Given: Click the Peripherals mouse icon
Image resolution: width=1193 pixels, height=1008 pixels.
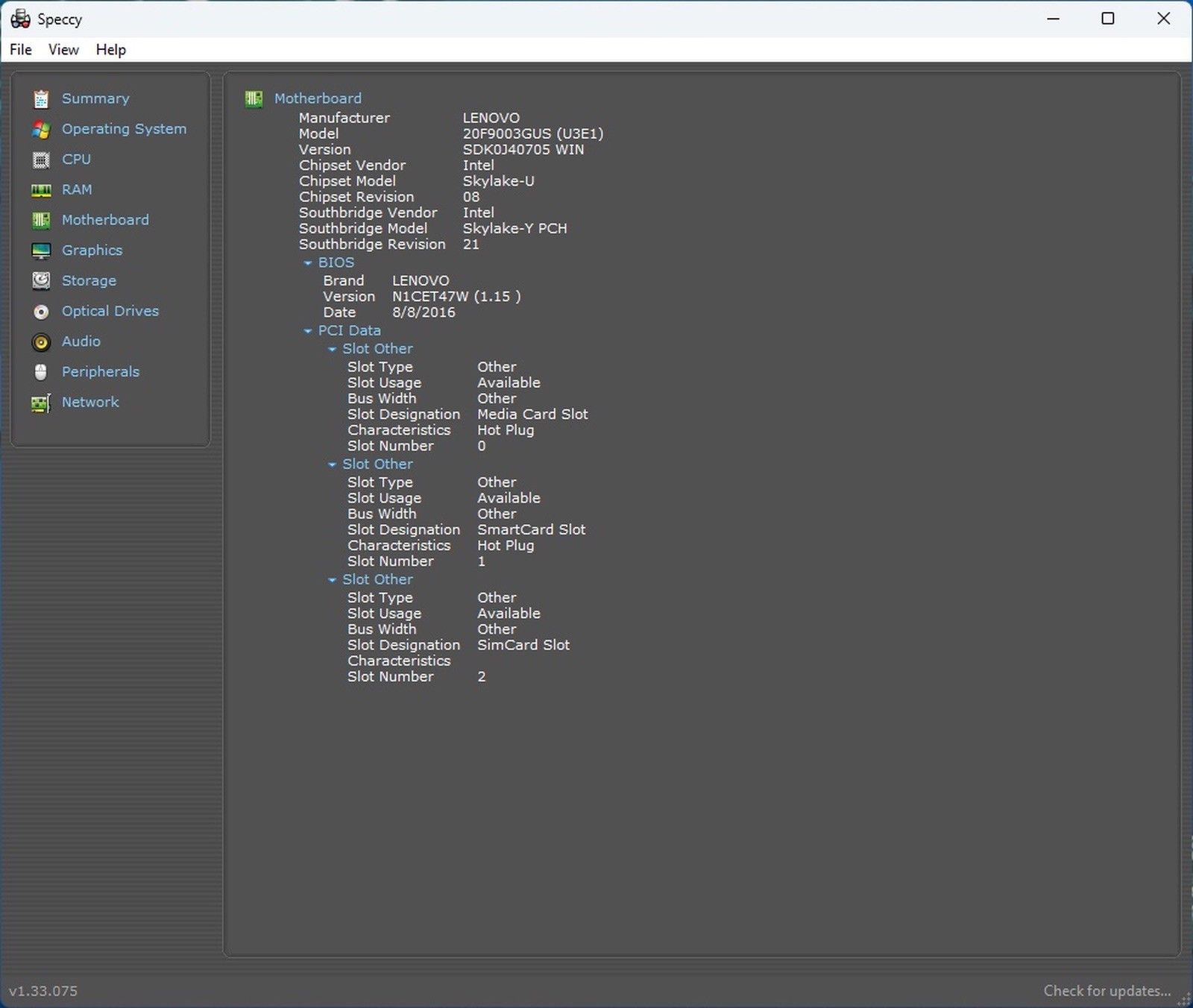Looking at the screenshot, I should point(41,372).
